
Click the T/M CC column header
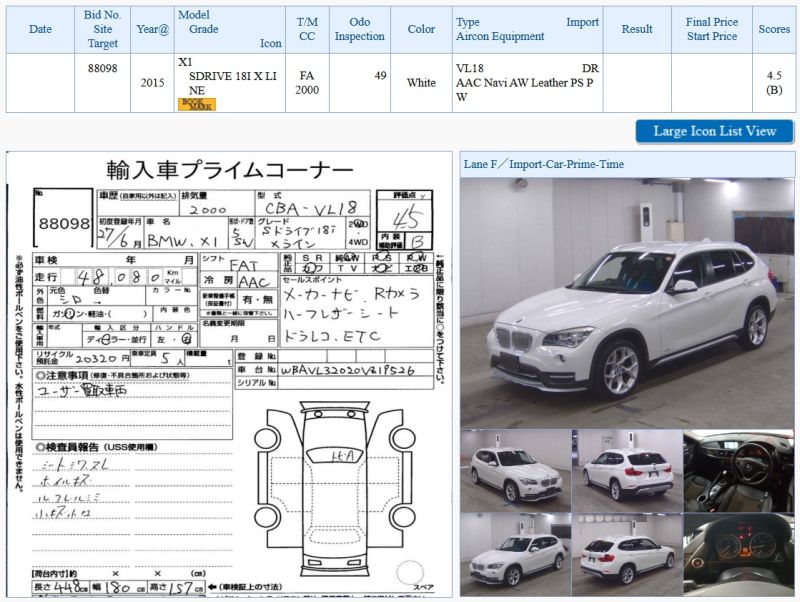[307, 29]
